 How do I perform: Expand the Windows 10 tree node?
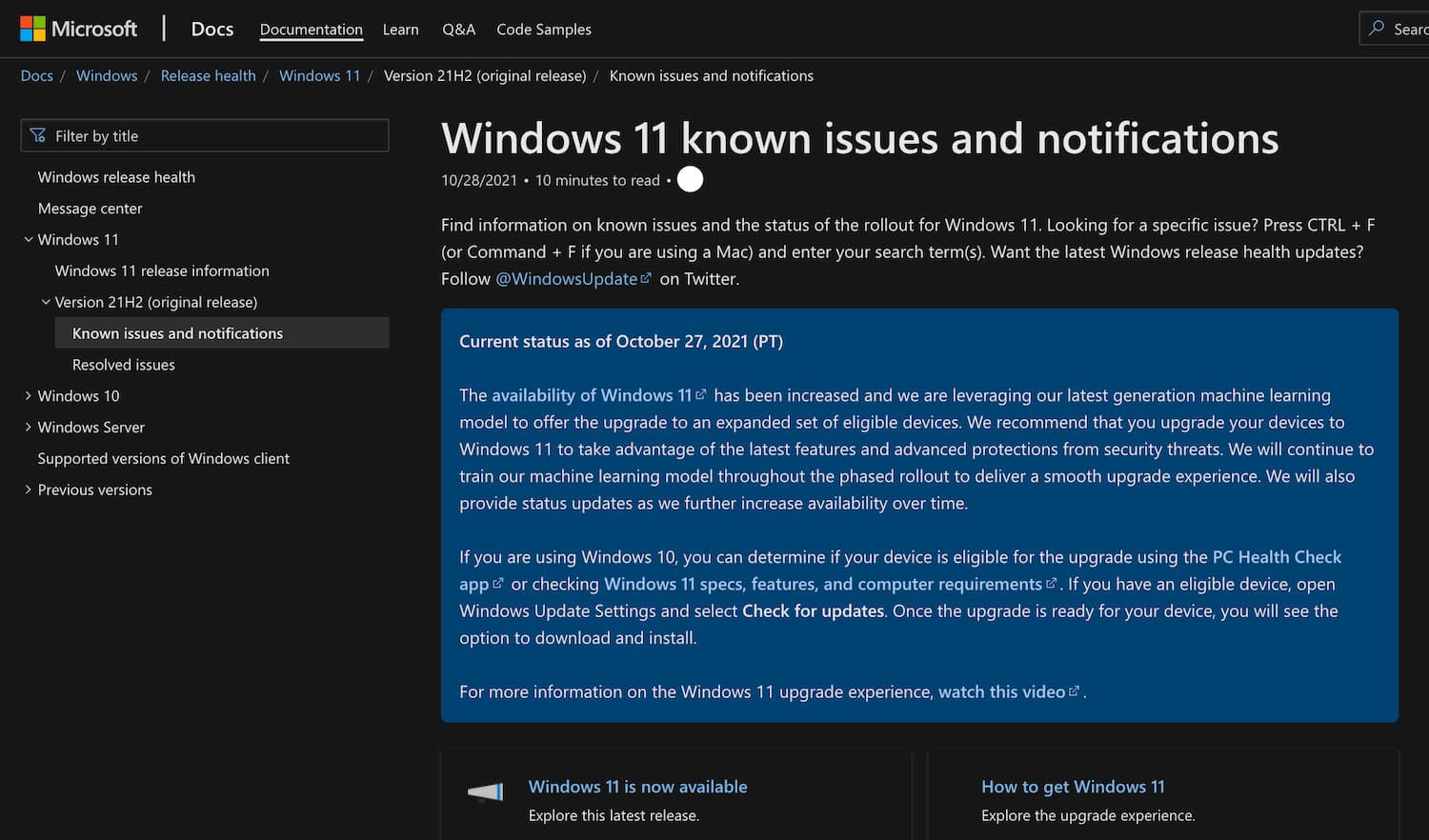tap(29, 396)
